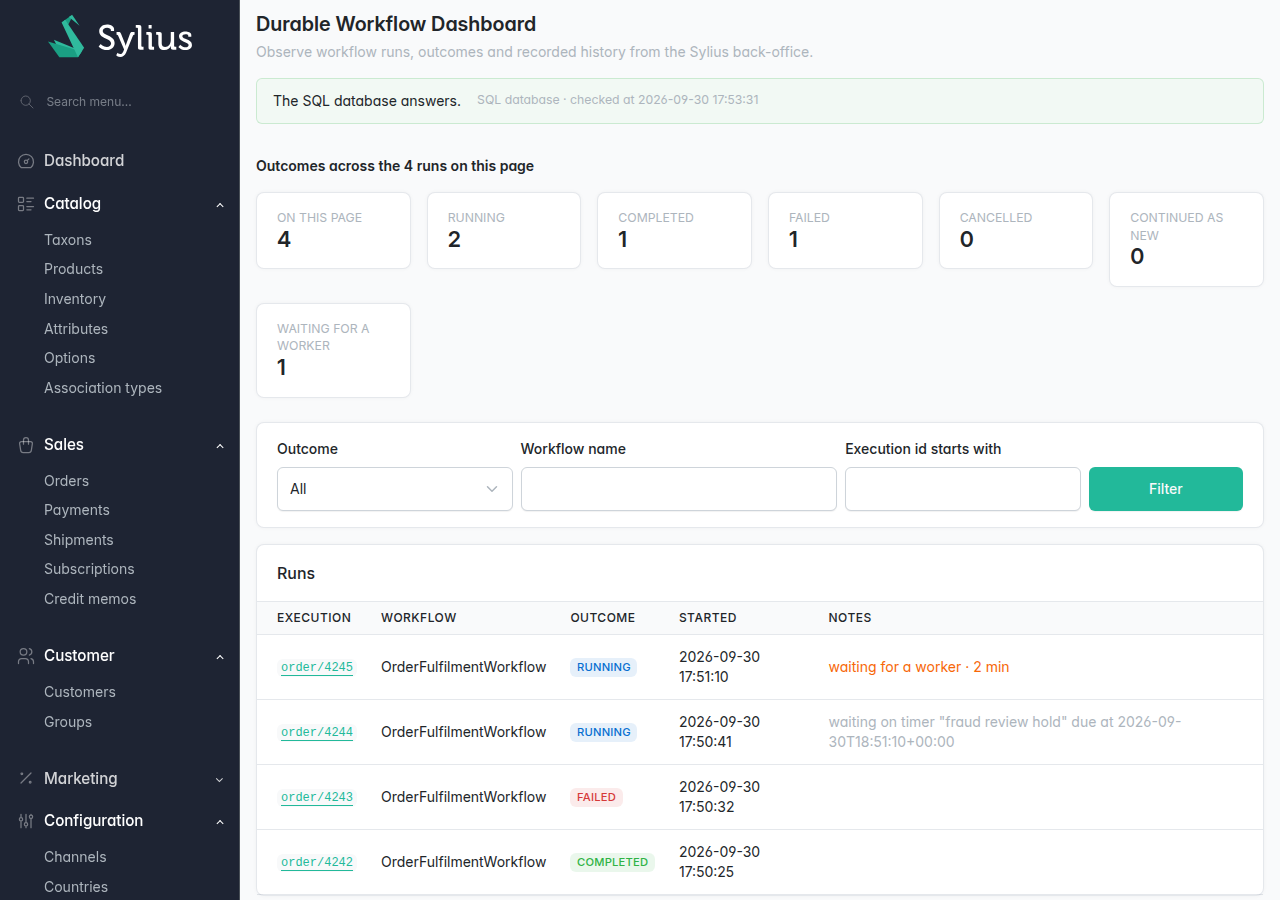Open Groups under Customer

coord(68,722)
